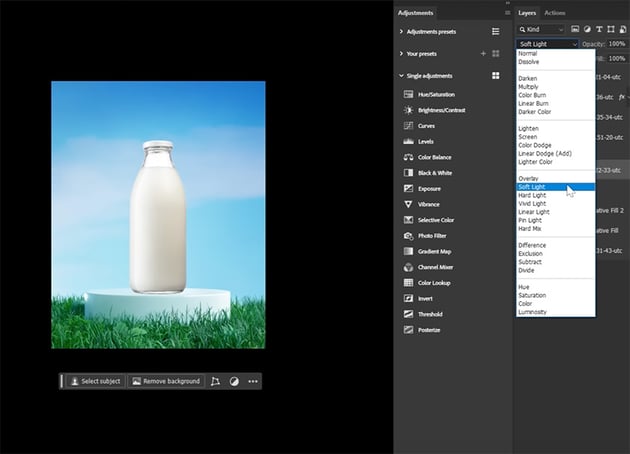Open the Kind layer filter dropdown
630x454 pixels.
(x=541, y=29)
